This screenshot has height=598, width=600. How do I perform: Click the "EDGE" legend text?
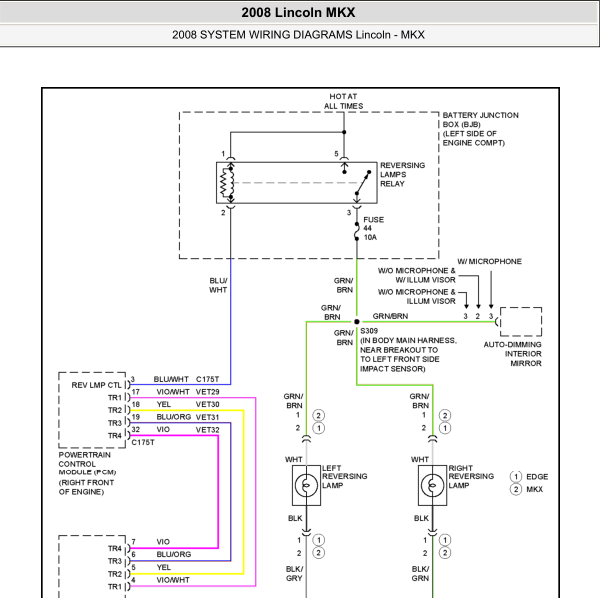coord(537,477)
